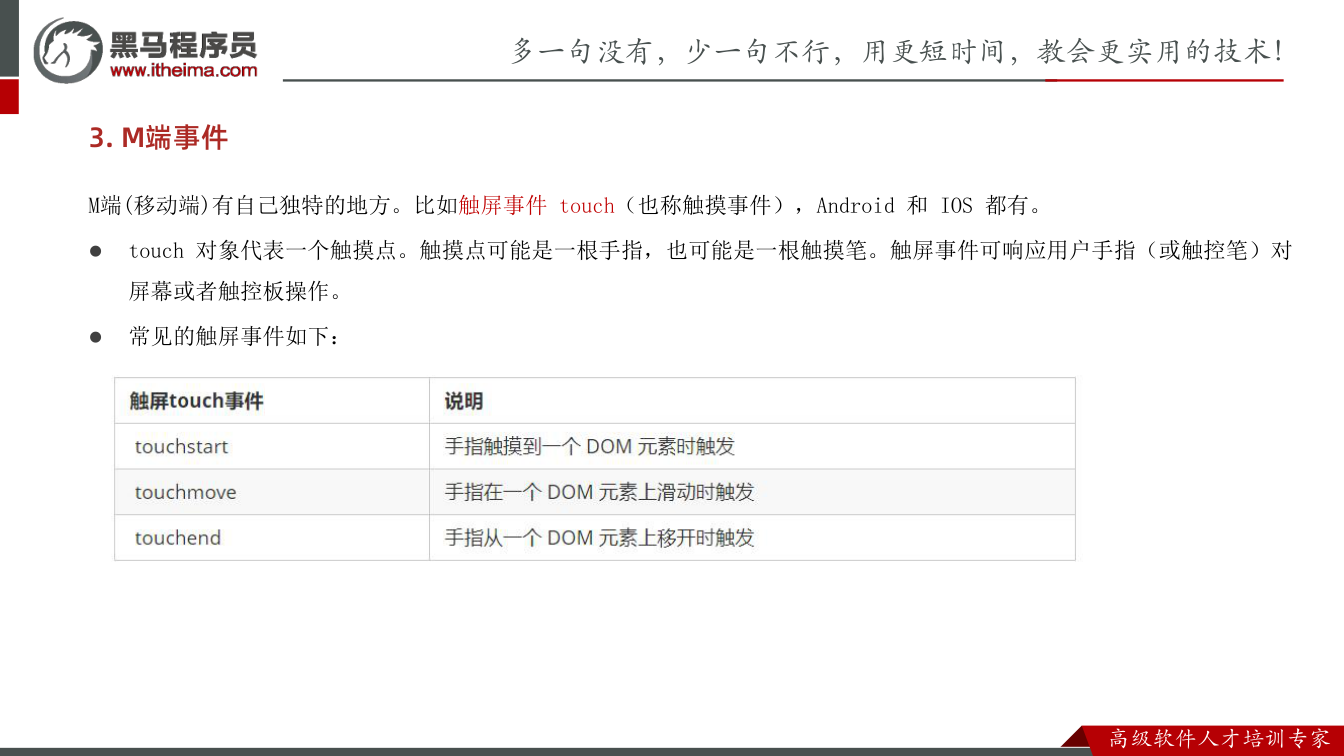Click the bullet line starting touch 对象代表一个触摸点
Image resolution: width=1344 pixels, height=756 pixels.
710,250
